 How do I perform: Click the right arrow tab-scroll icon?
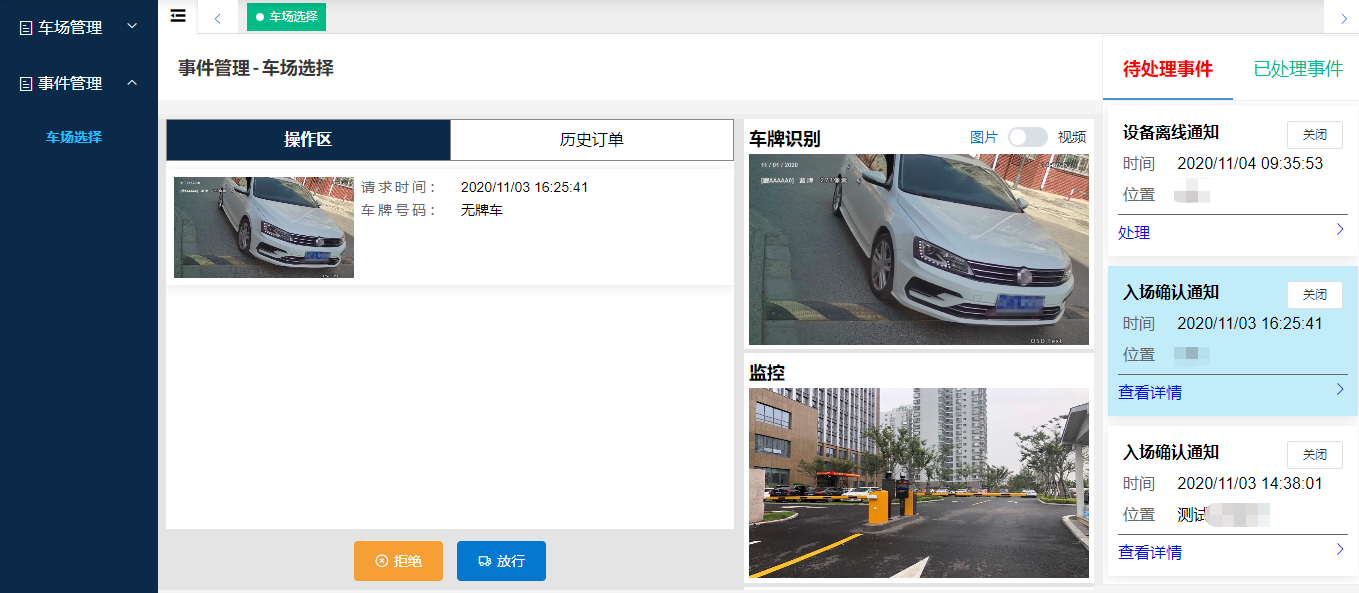(1342, 17)
